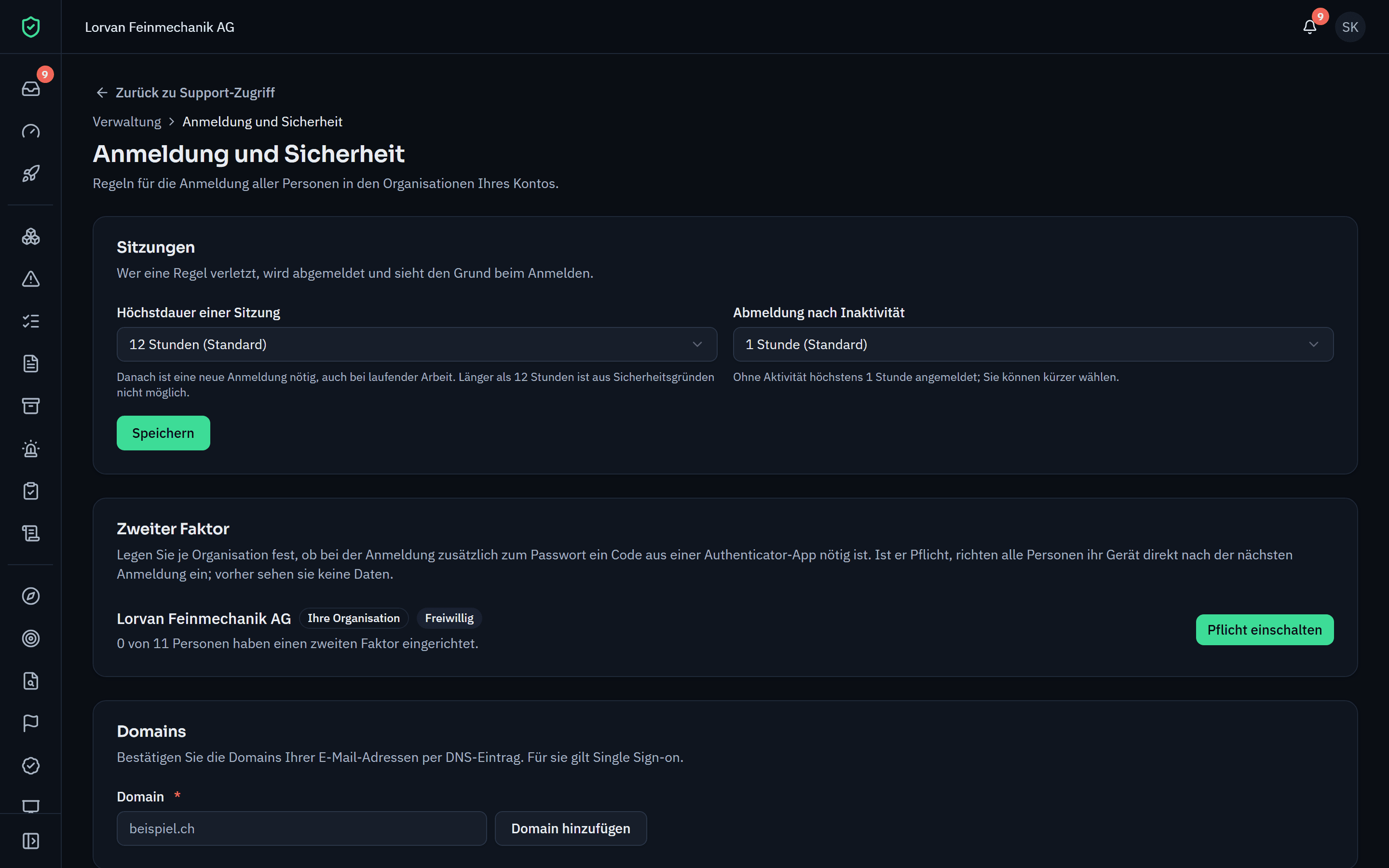The width and height of the screenshot is (1389, 868).
Task: Open the checklist icon in sidebar
Action: click(x=30, y=322)
